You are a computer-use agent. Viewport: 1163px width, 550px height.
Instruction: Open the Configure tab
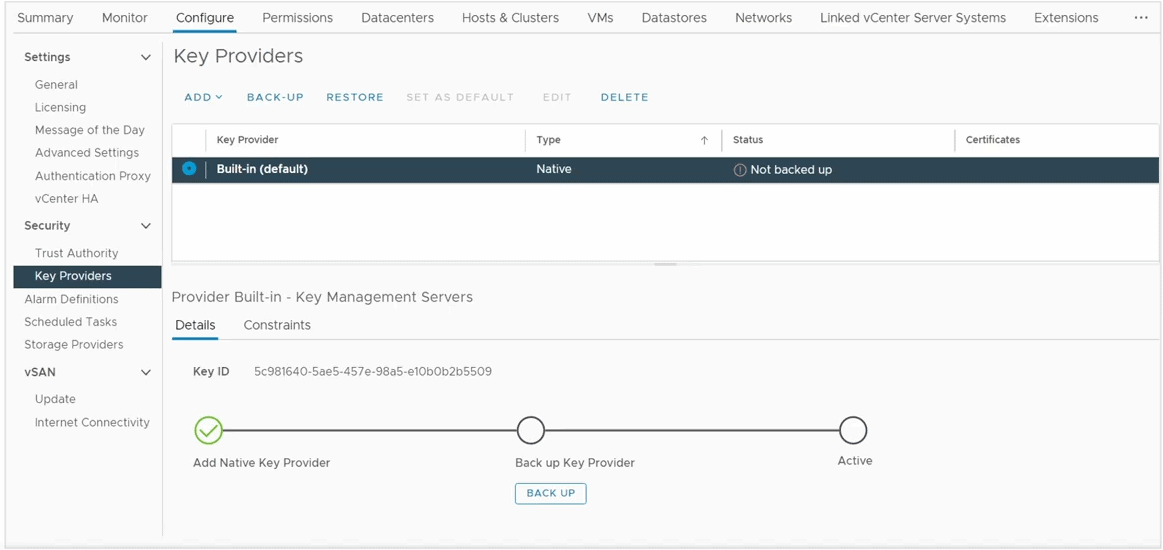pyautogui.click(x=205, y=18)
